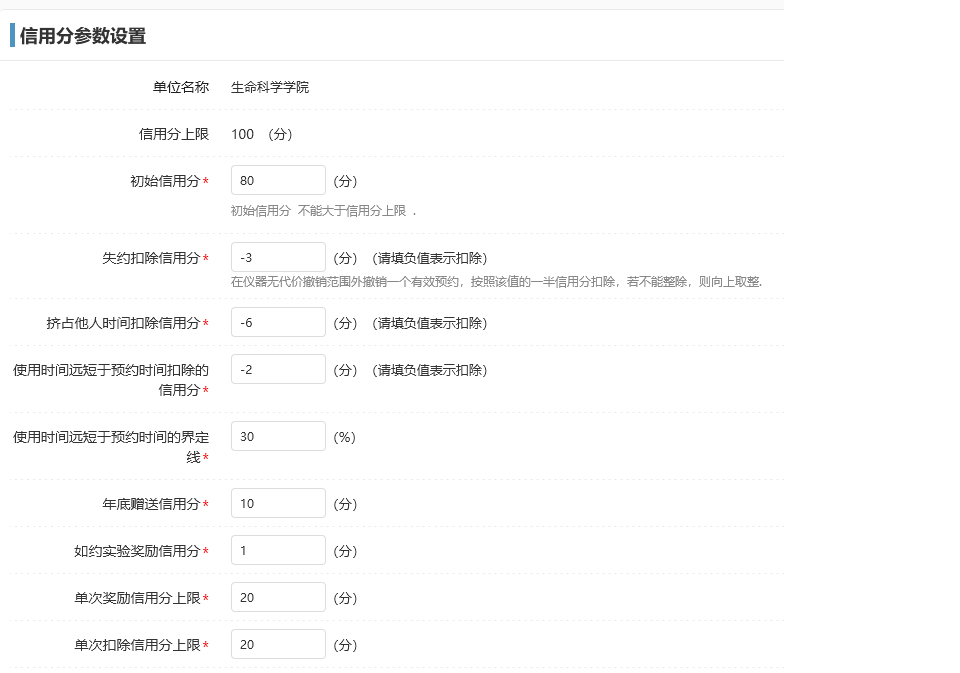Click the (分) unit label beside 年底赠送信用分
Viewport: 960px width, 673px height.
point(344,503)
